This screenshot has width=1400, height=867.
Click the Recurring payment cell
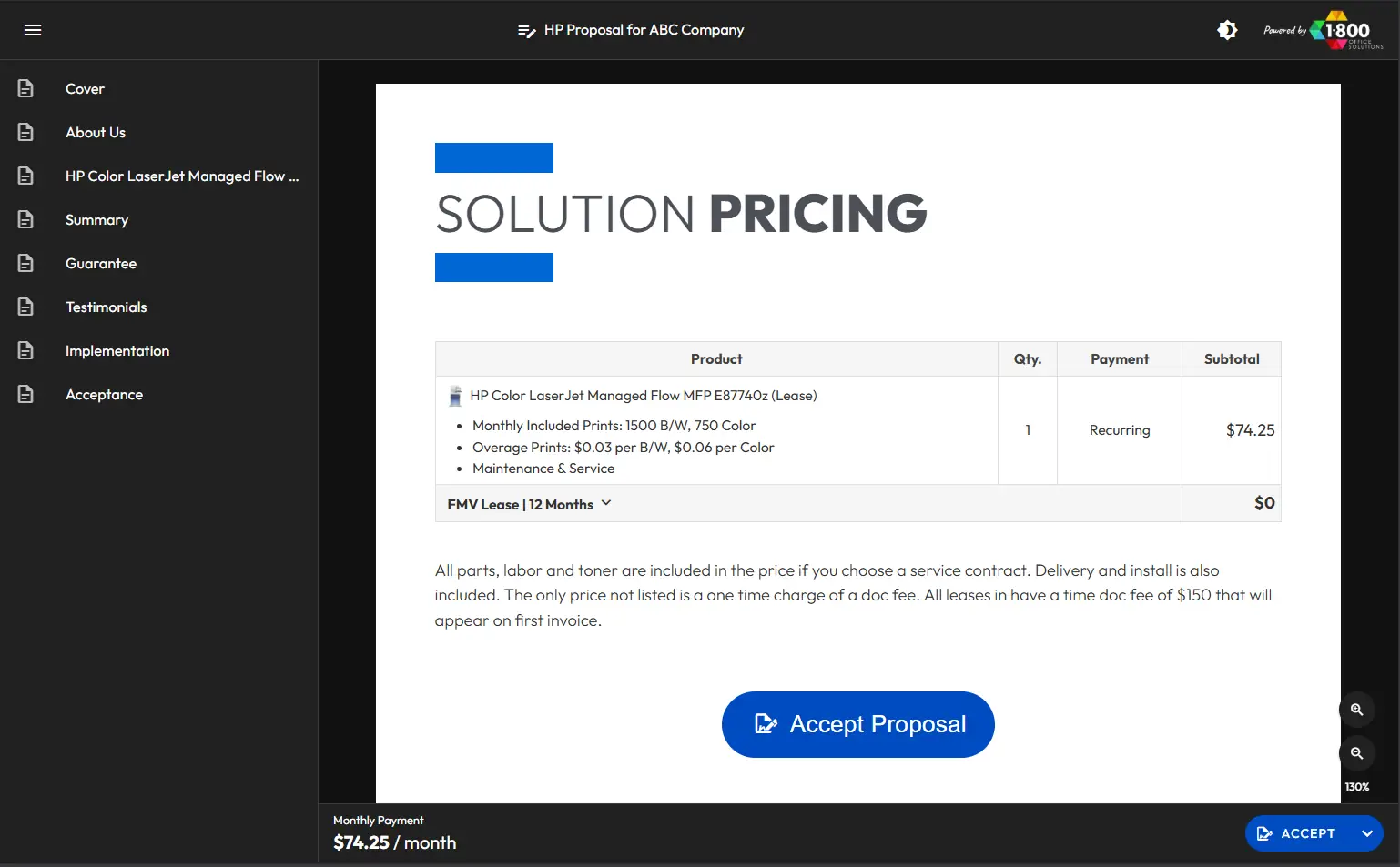(1120, 430)
